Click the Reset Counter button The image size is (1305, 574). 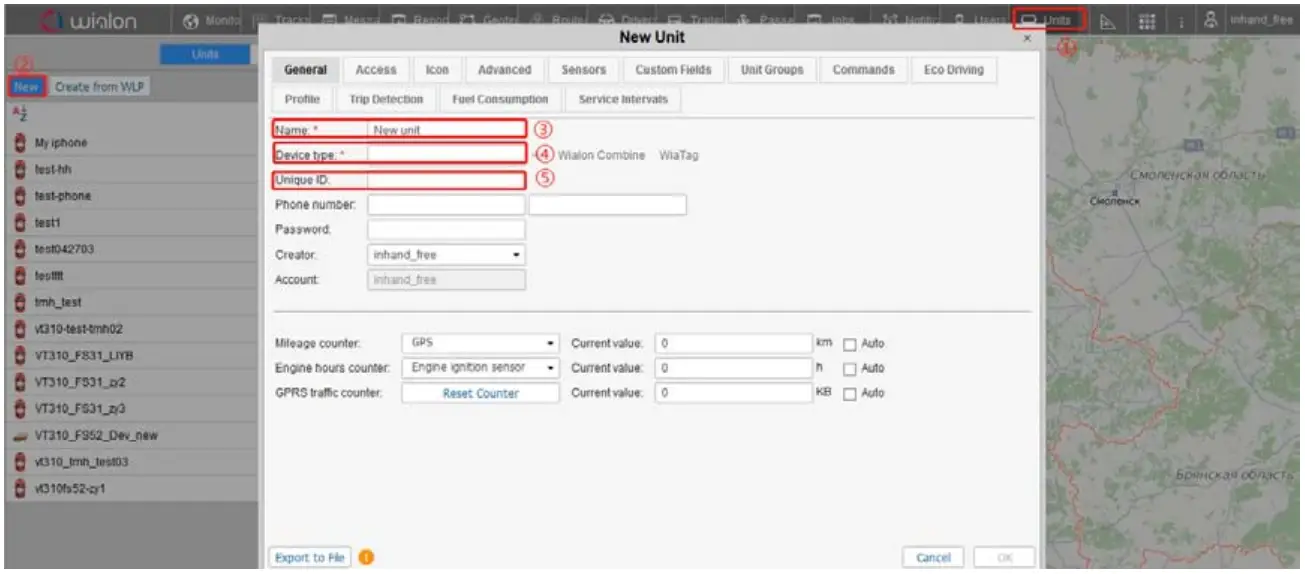point(481,394)
